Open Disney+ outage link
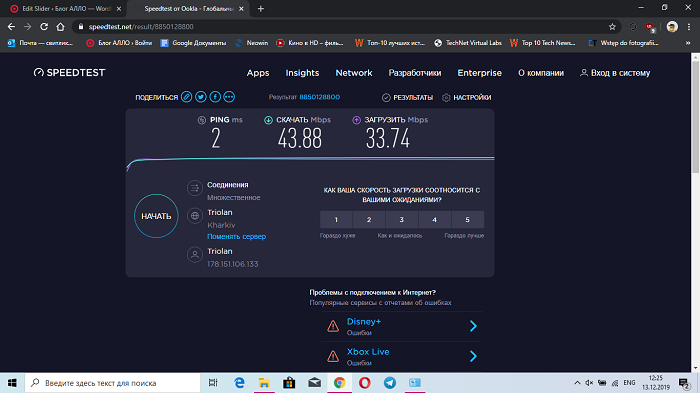This screenshot has width=700, height=393. click(x=364, y=322)
